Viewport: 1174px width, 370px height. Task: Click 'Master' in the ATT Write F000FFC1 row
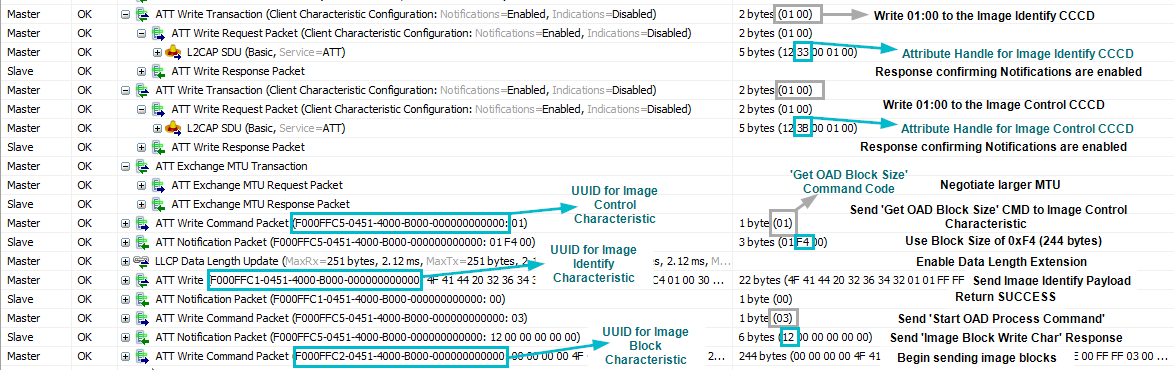(22, 279)
